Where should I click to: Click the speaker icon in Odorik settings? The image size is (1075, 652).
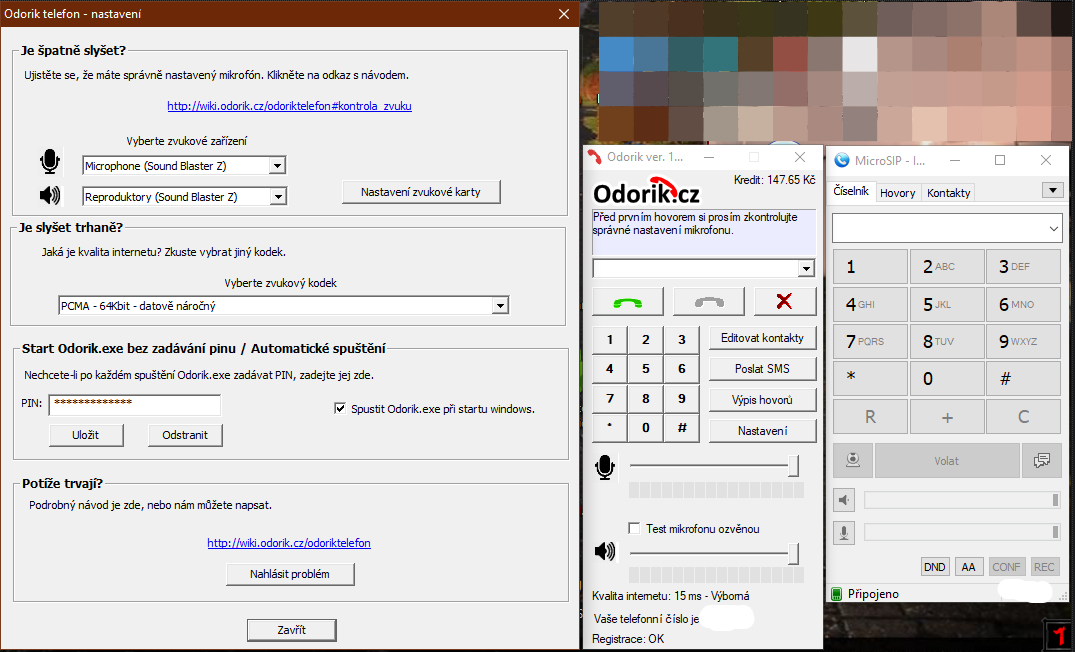49,195
